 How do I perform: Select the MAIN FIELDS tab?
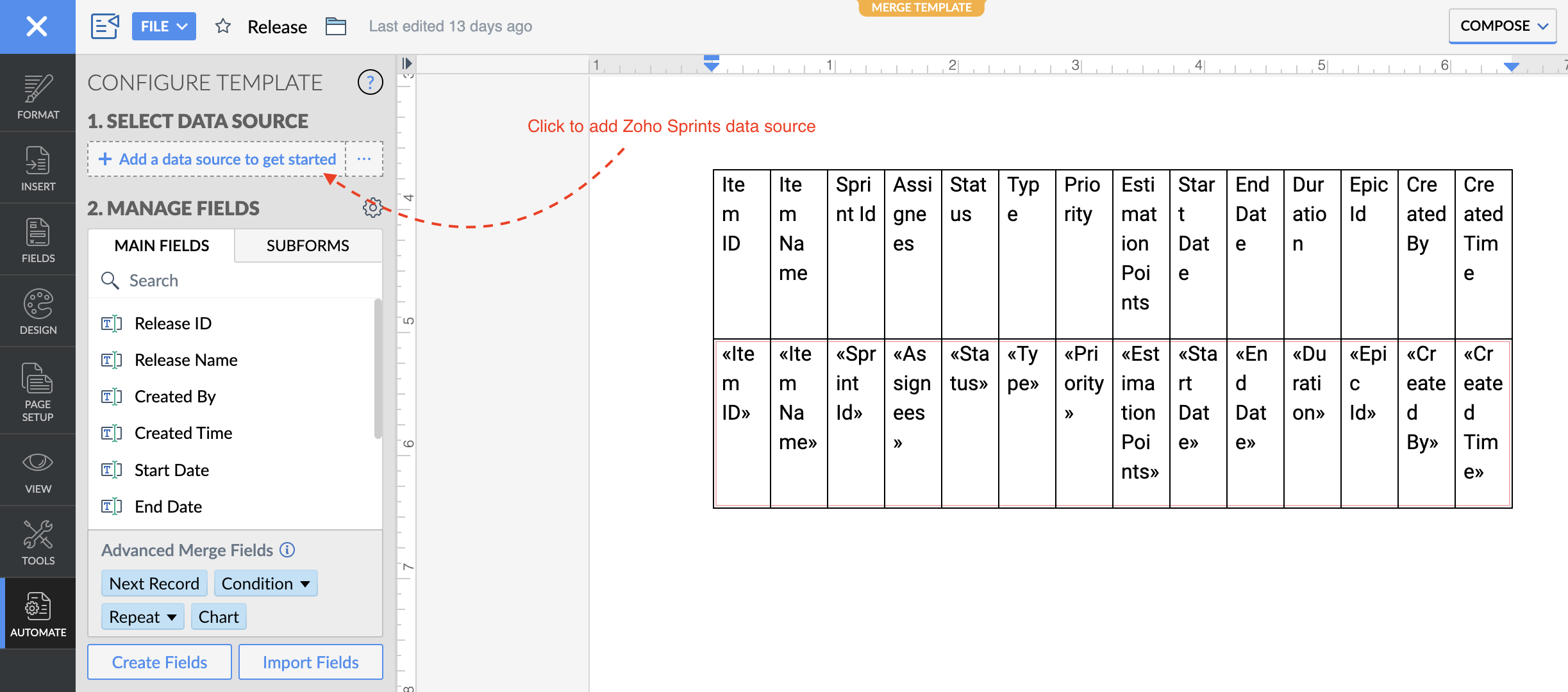point(162,245)
